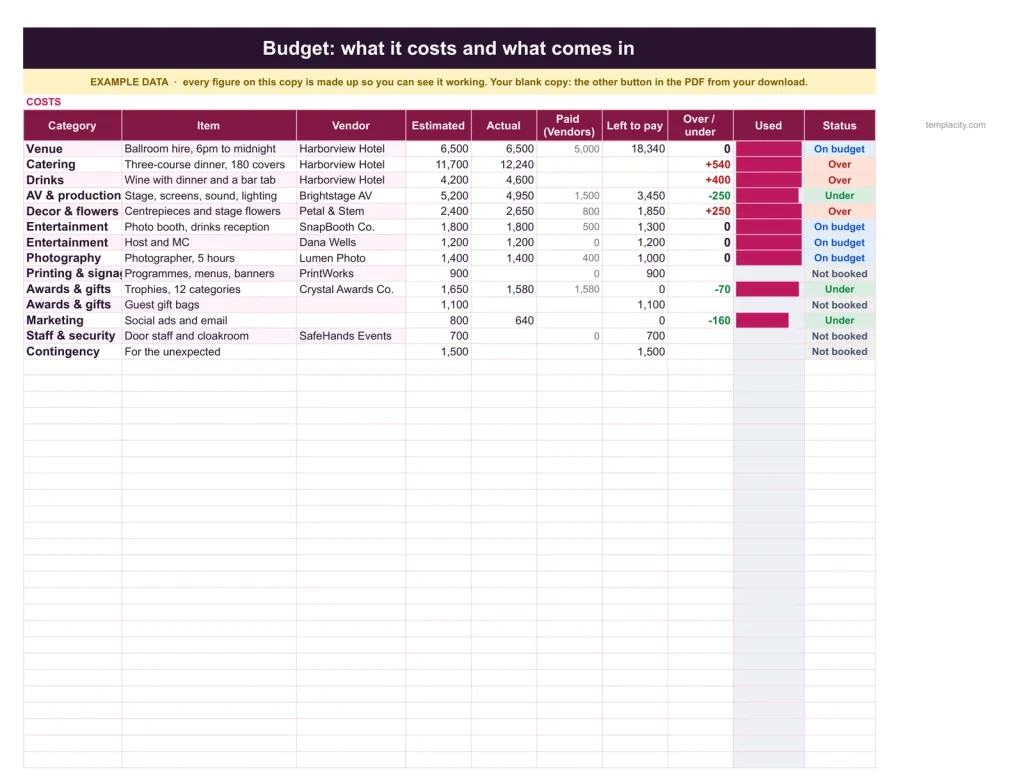
Task: Click the 'Budget: what it costs' title
Action: coord(449,48)
